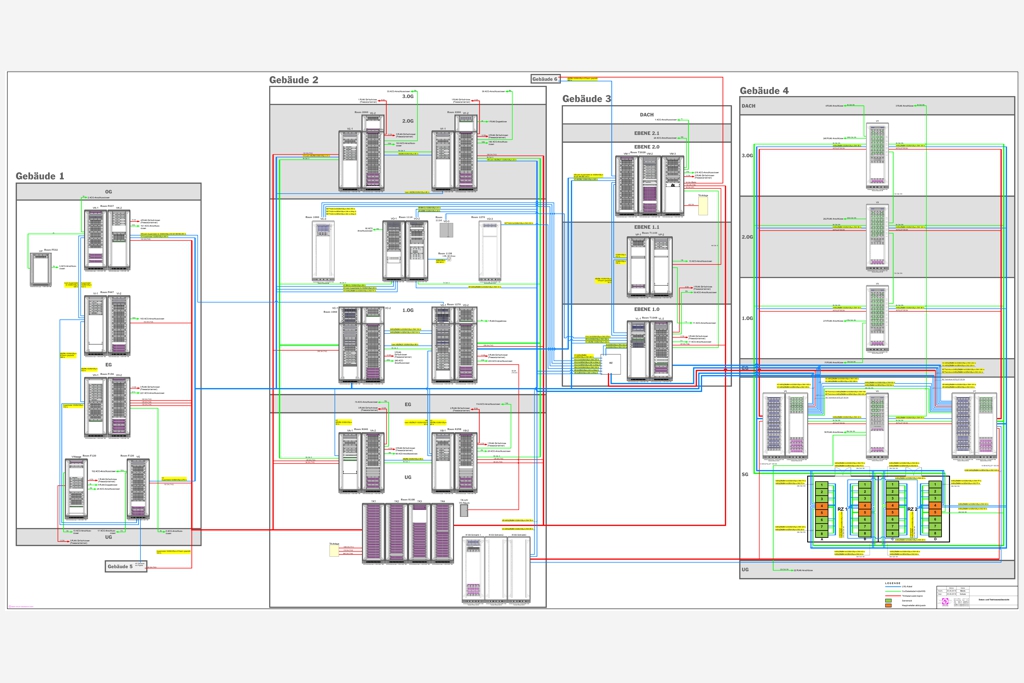The image size is (1024, 683).
Task: Select the rack cabinet on Gebäude 4 2.OG
Action: [877, 238]
